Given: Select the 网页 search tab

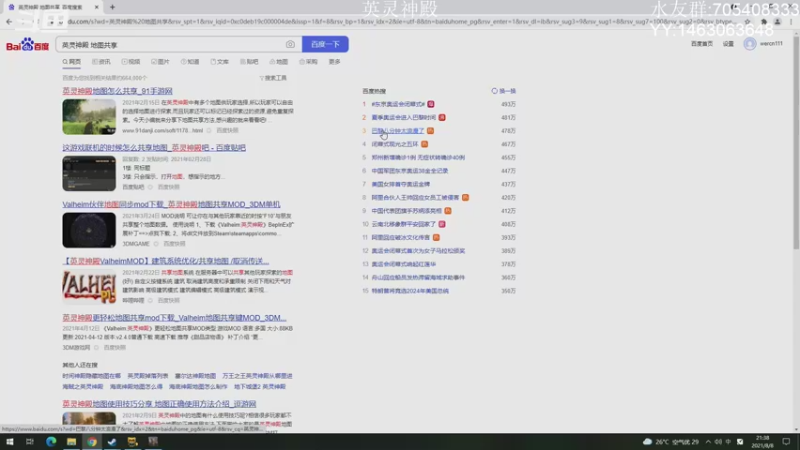Looking at the screenshot, I should pyautogui.click(x=72, y=62).
